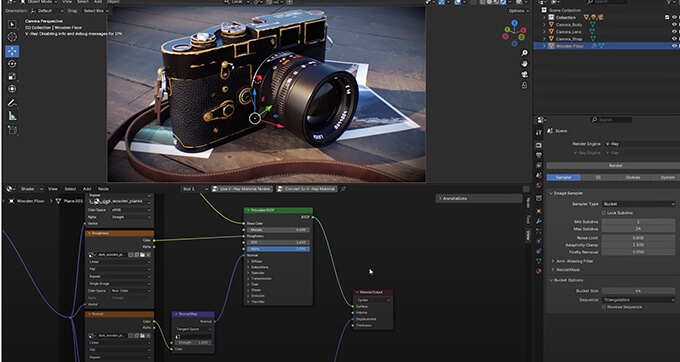
Task: Choose the Annotate tool in viewport toolbar
Action: tap(12, 103)
